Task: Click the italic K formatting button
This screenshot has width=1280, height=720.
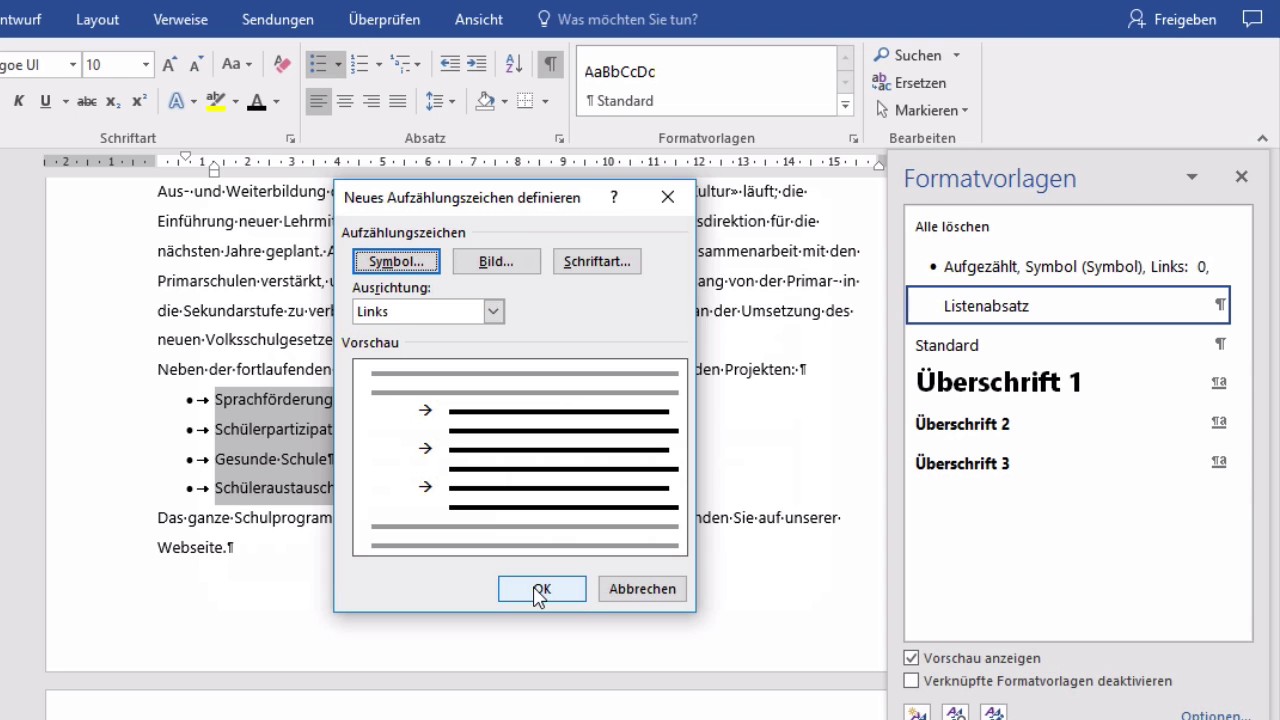Action: coord(19,101)
